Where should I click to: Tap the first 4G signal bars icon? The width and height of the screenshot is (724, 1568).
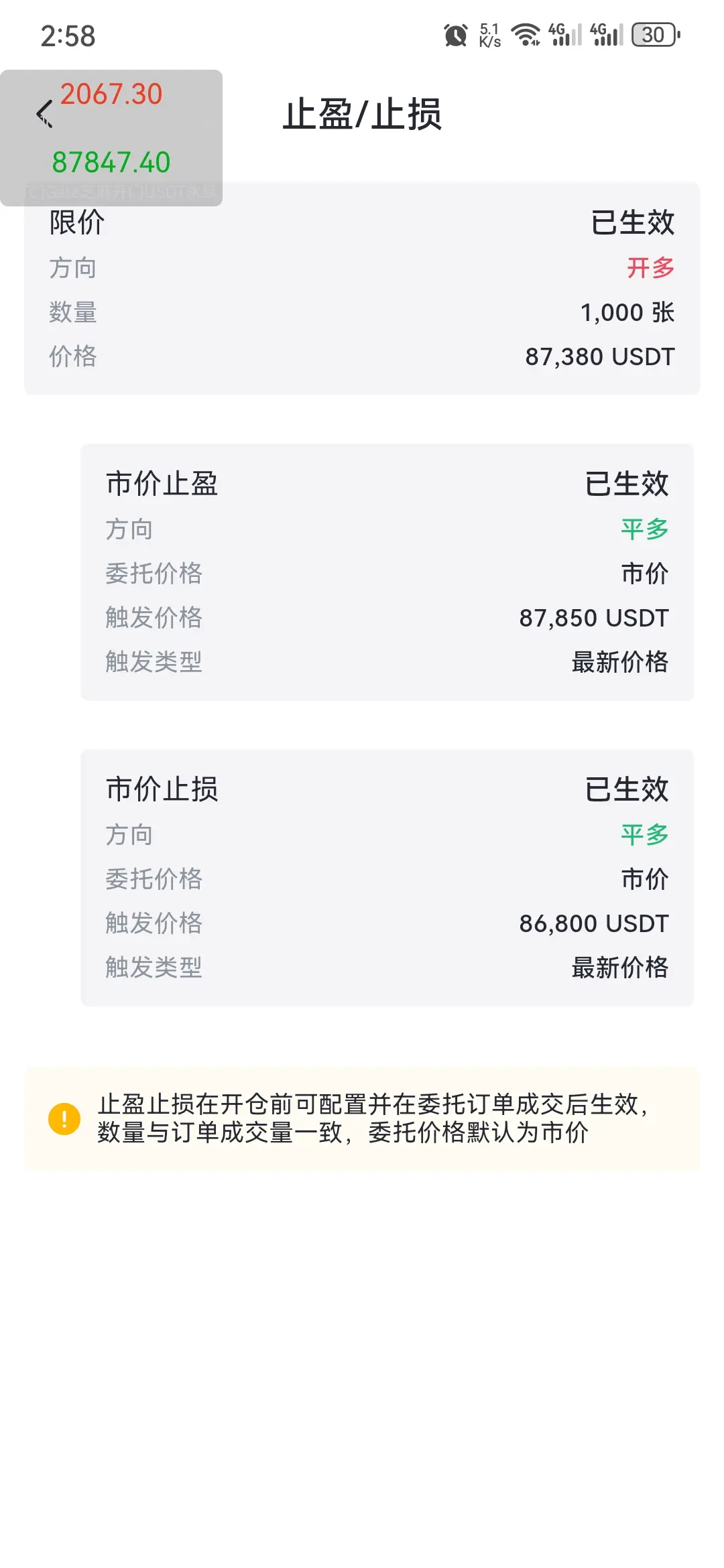pos(565,35)
